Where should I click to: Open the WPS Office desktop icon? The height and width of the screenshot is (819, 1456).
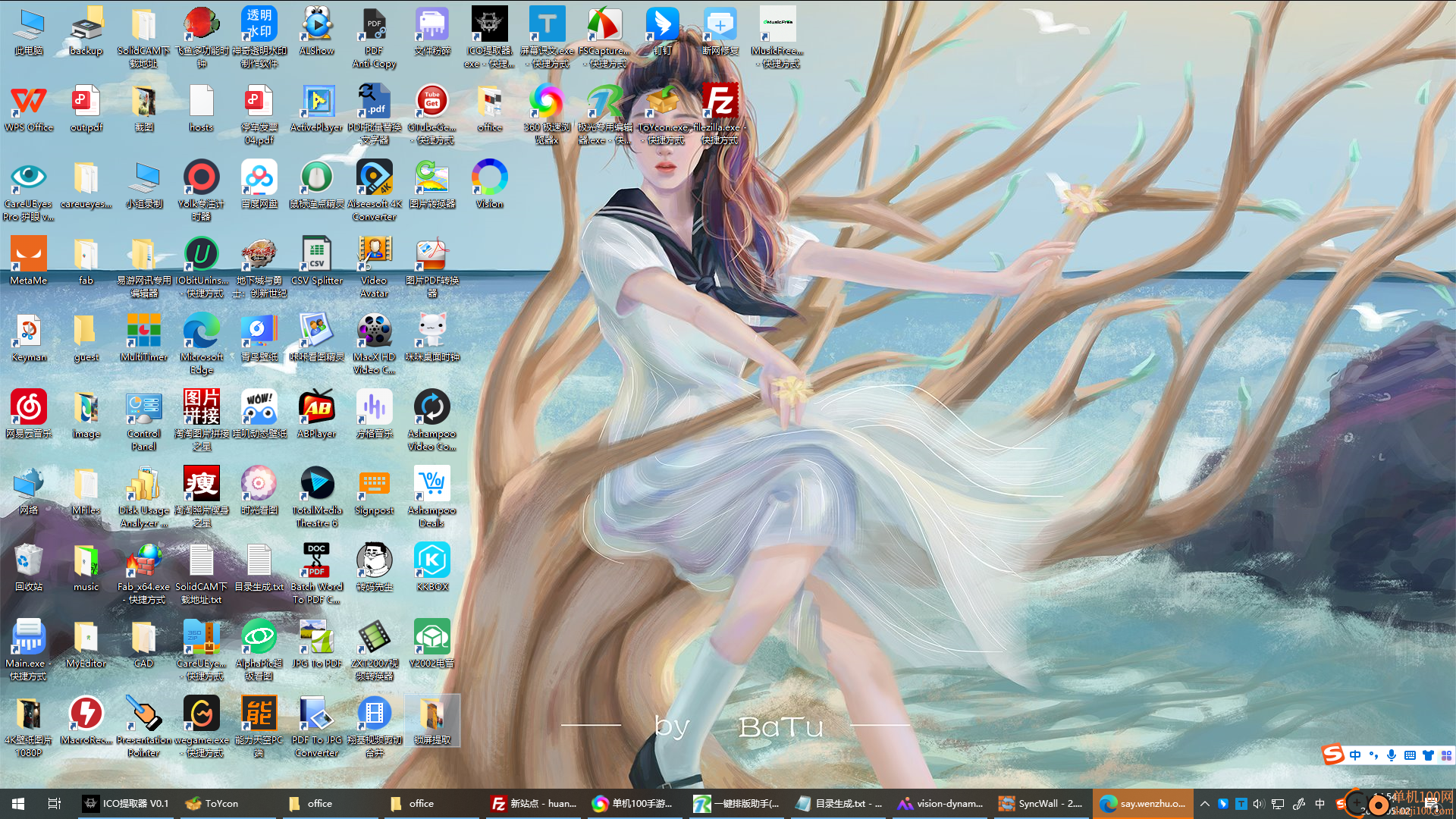coord(29,110)
